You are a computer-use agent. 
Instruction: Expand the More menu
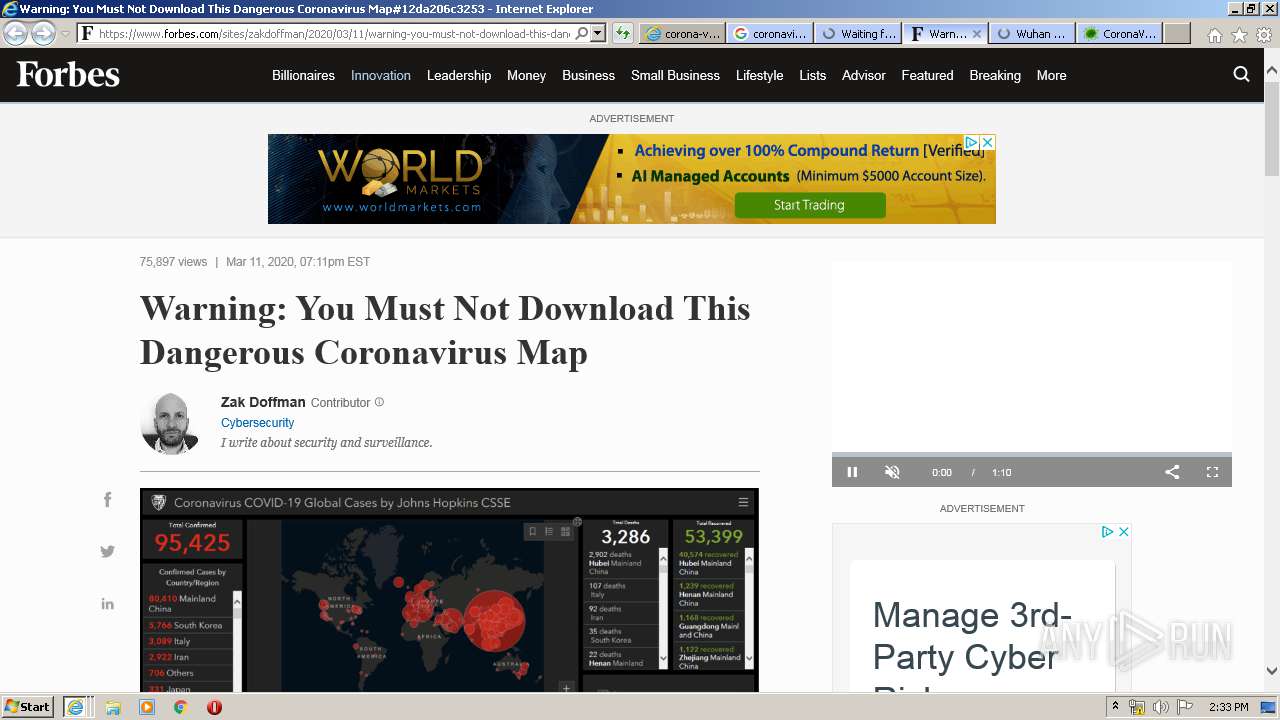pyautogui.click(x=1051, y=75)
